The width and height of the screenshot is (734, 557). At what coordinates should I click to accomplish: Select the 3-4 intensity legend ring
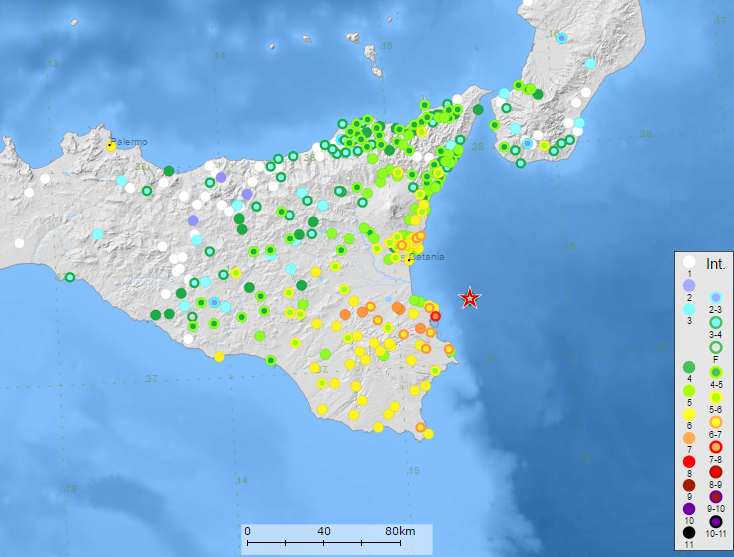[716, 322]
